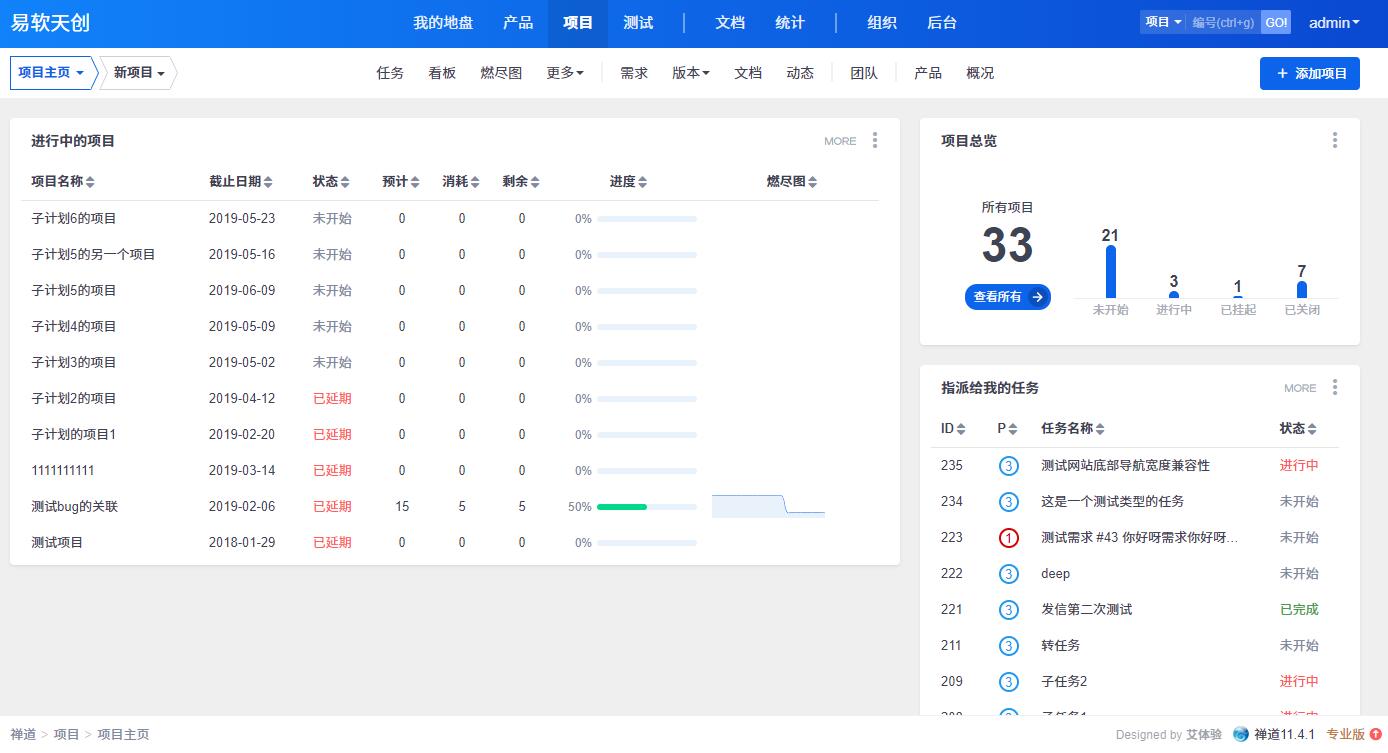1388x753 pixels.
Task: Sort projects by 截止日期 column arrows
Action: tap(268, 182)
